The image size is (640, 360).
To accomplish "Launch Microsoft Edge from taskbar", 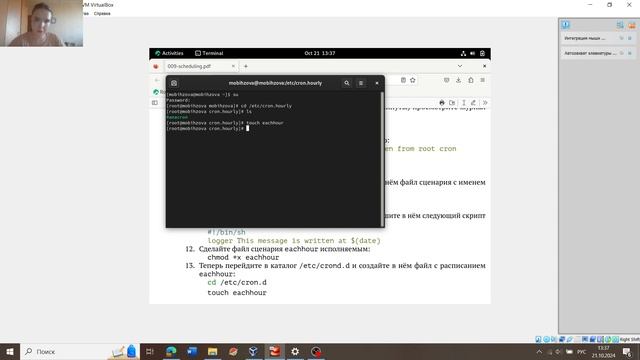I will tap(171, 351).
